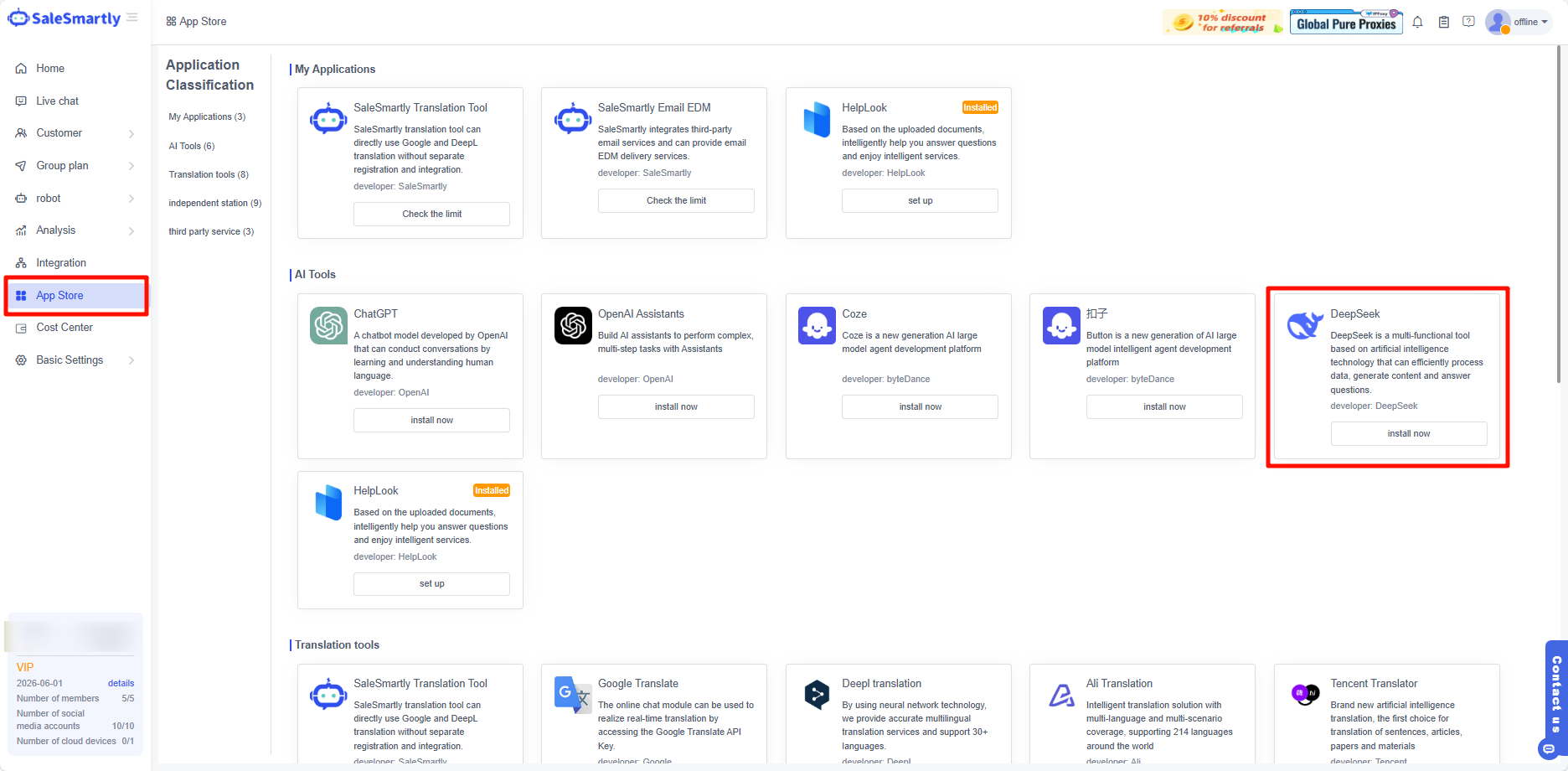Collapse sidebar using the hamburger icon
The width and height of the screenshot is (1568, 771).
(x=132, y=18)
